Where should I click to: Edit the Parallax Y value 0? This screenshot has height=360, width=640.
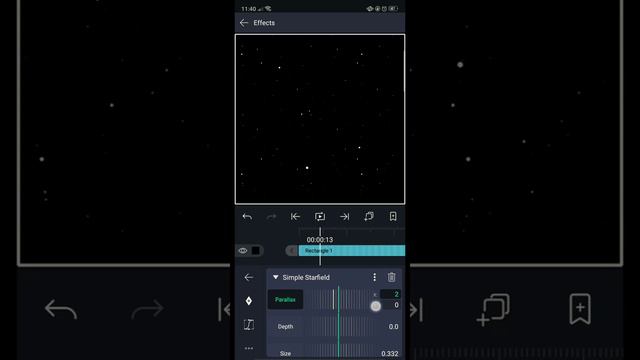point(391,305)
